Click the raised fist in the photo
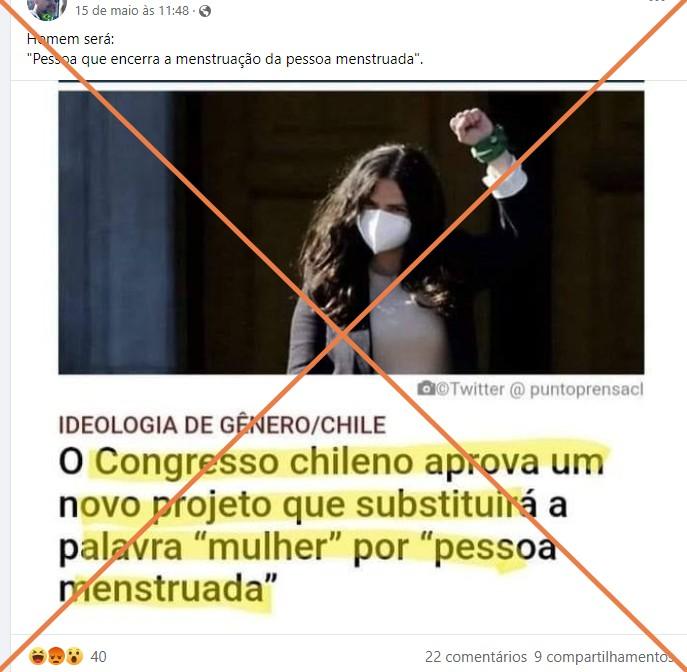 point(471,124)
